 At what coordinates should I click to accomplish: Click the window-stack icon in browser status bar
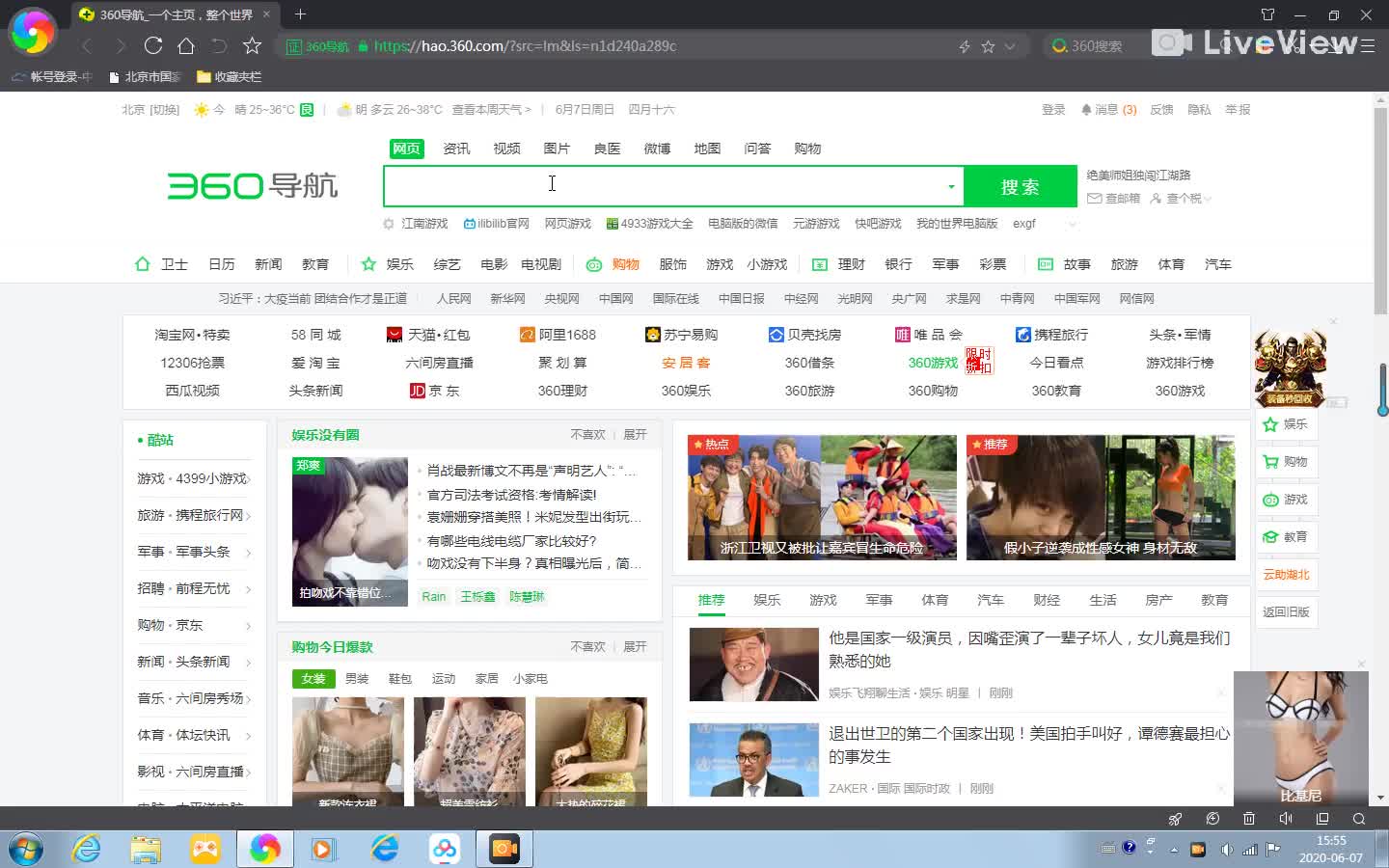click(x=1322, y=819)
